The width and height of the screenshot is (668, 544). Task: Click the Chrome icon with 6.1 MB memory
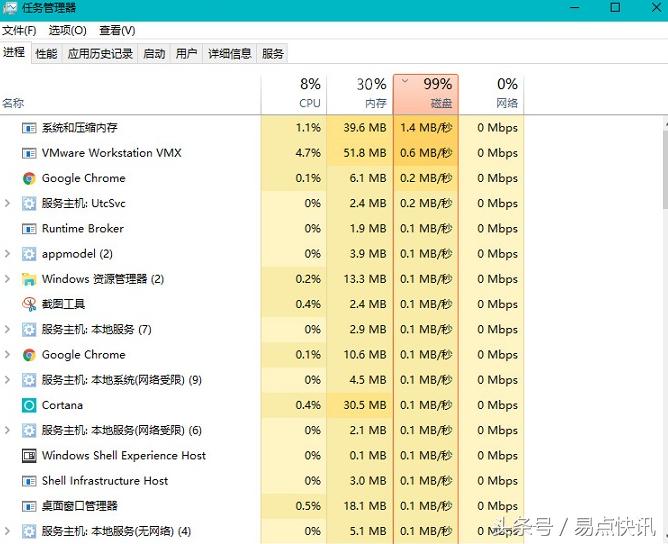point(29,178)
